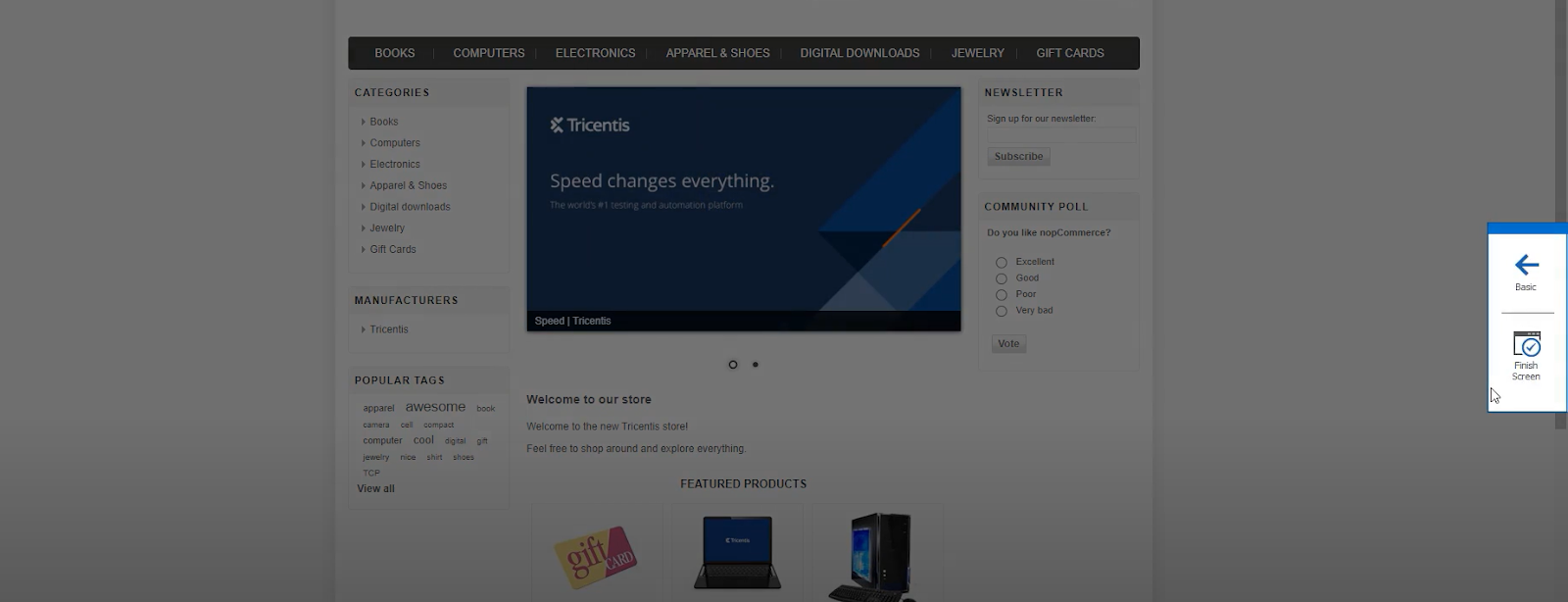Click the 'nice' popular tag
This screenshot has width=1568, height=602.
[x=408, y=458]
